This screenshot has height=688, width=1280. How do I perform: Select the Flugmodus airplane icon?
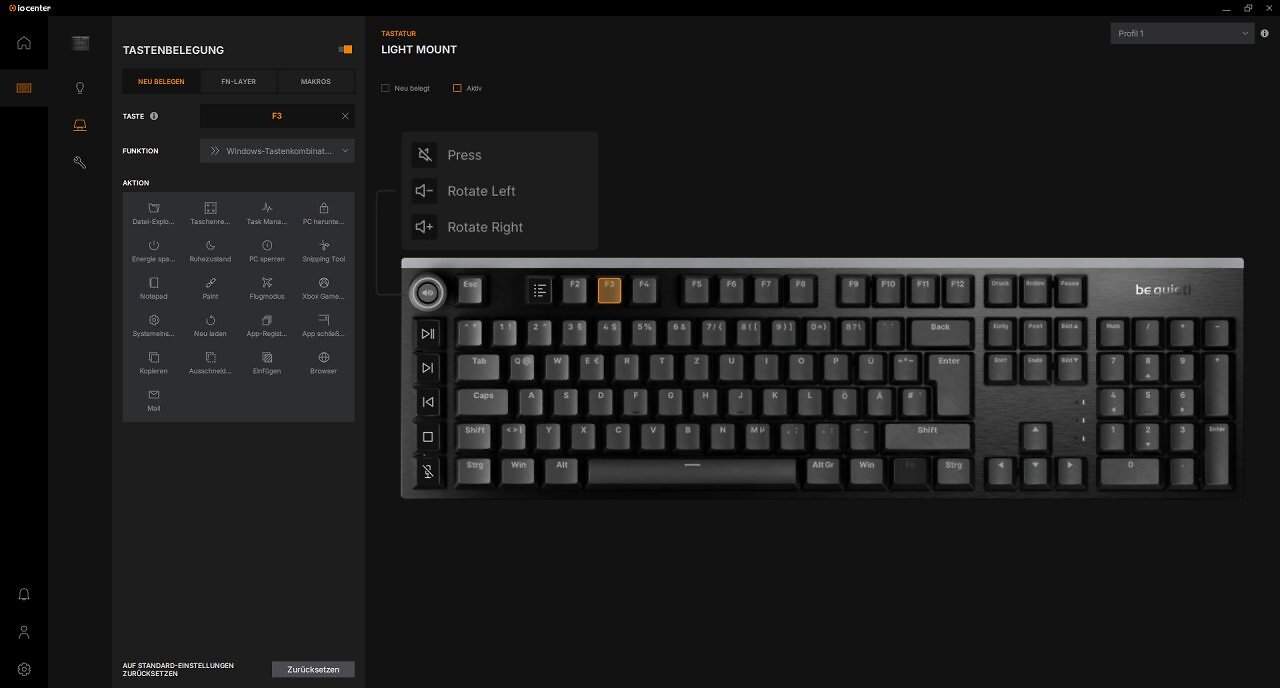click(267, 283)
